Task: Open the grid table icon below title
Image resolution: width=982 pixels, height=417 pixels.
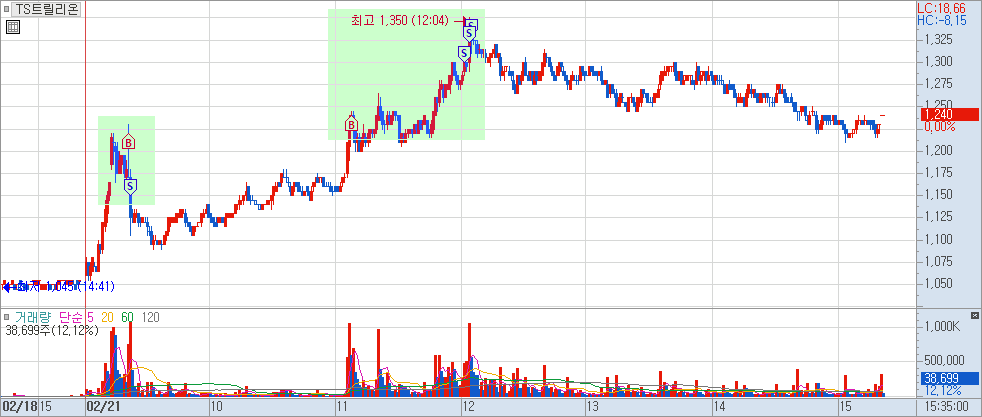Action: (x=13, y=27)
